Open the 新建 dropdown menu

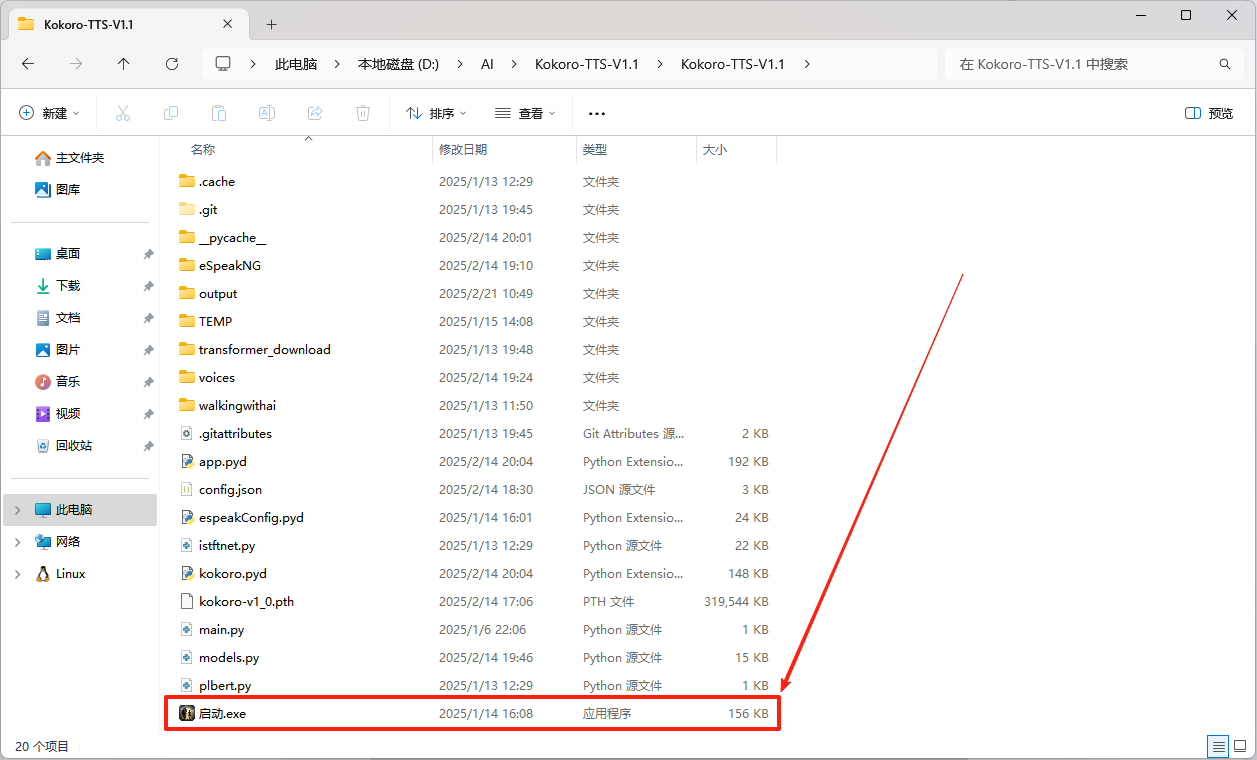(x=49, y=113)
